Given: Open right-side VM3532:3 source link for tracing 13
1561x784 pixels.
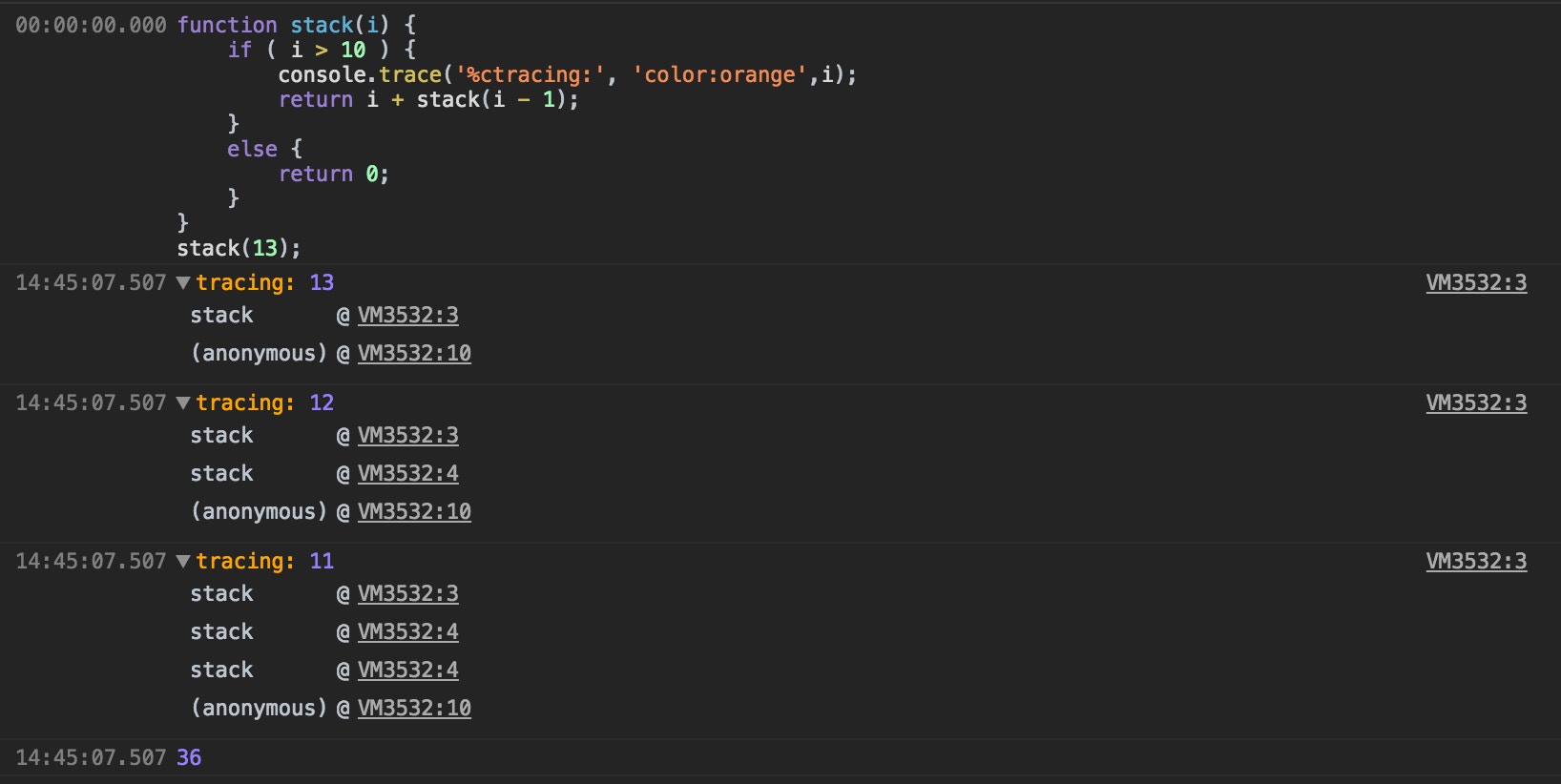Looking at the screenshot, I should pyautogui.click(x=1475, y=283).
